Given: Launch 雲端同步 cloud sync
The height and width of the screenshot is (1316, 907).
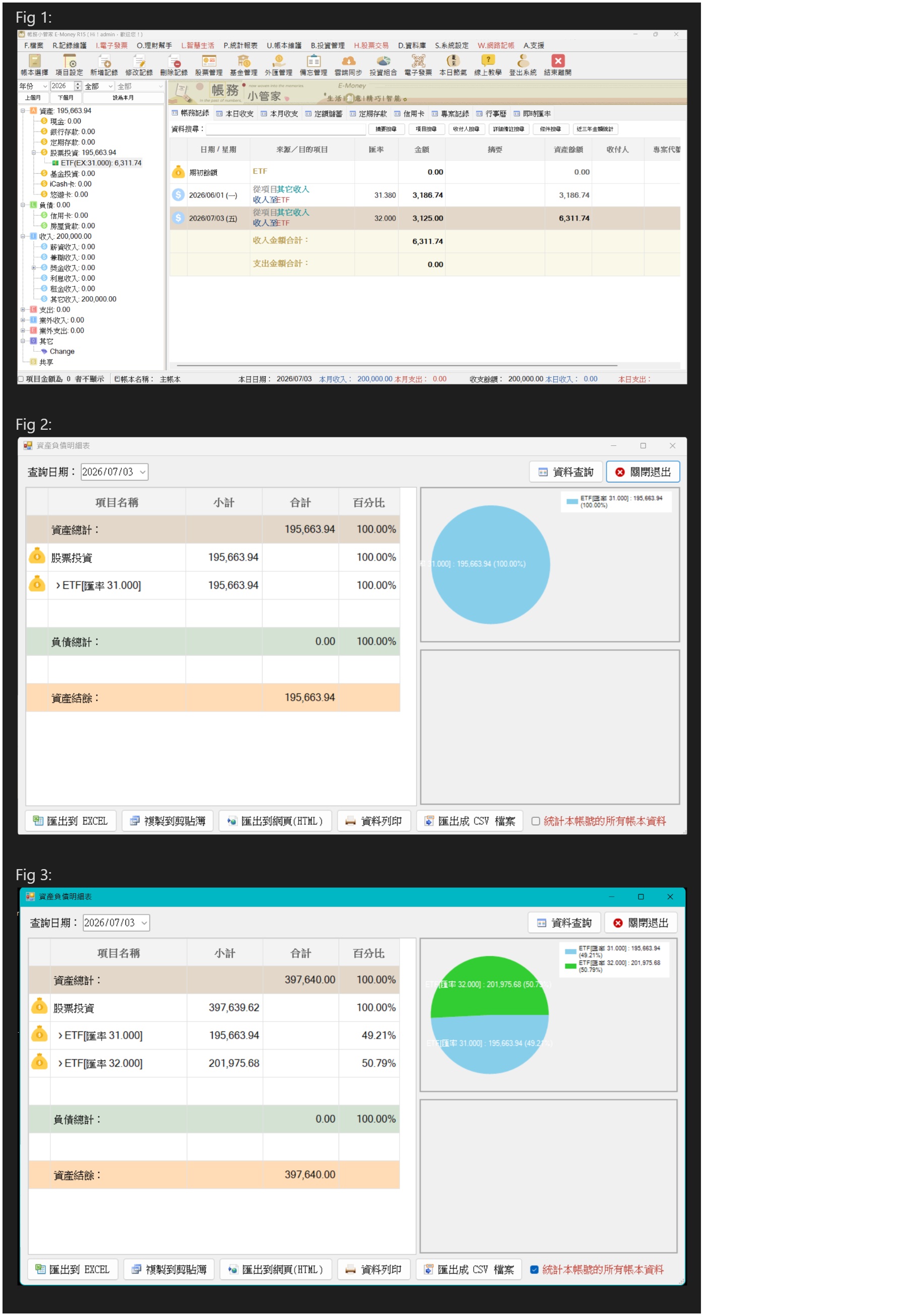Looking at the screenshot, I should pos(348,65).
